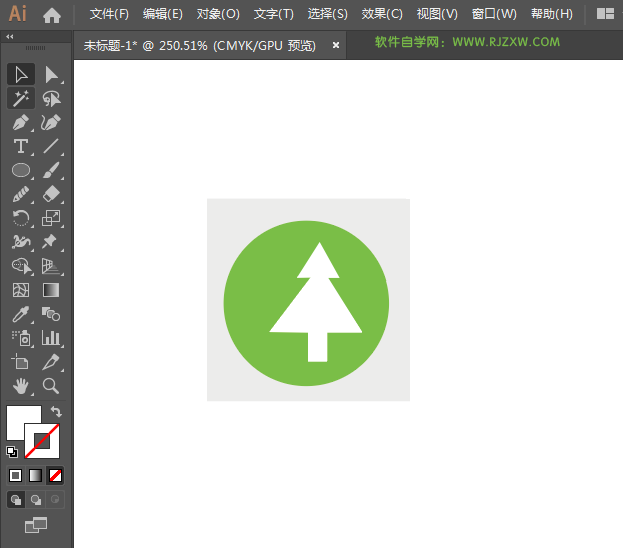This screenshot has width=623, height=548.
Task: Select the Scale tool
Action: [51, 218]
